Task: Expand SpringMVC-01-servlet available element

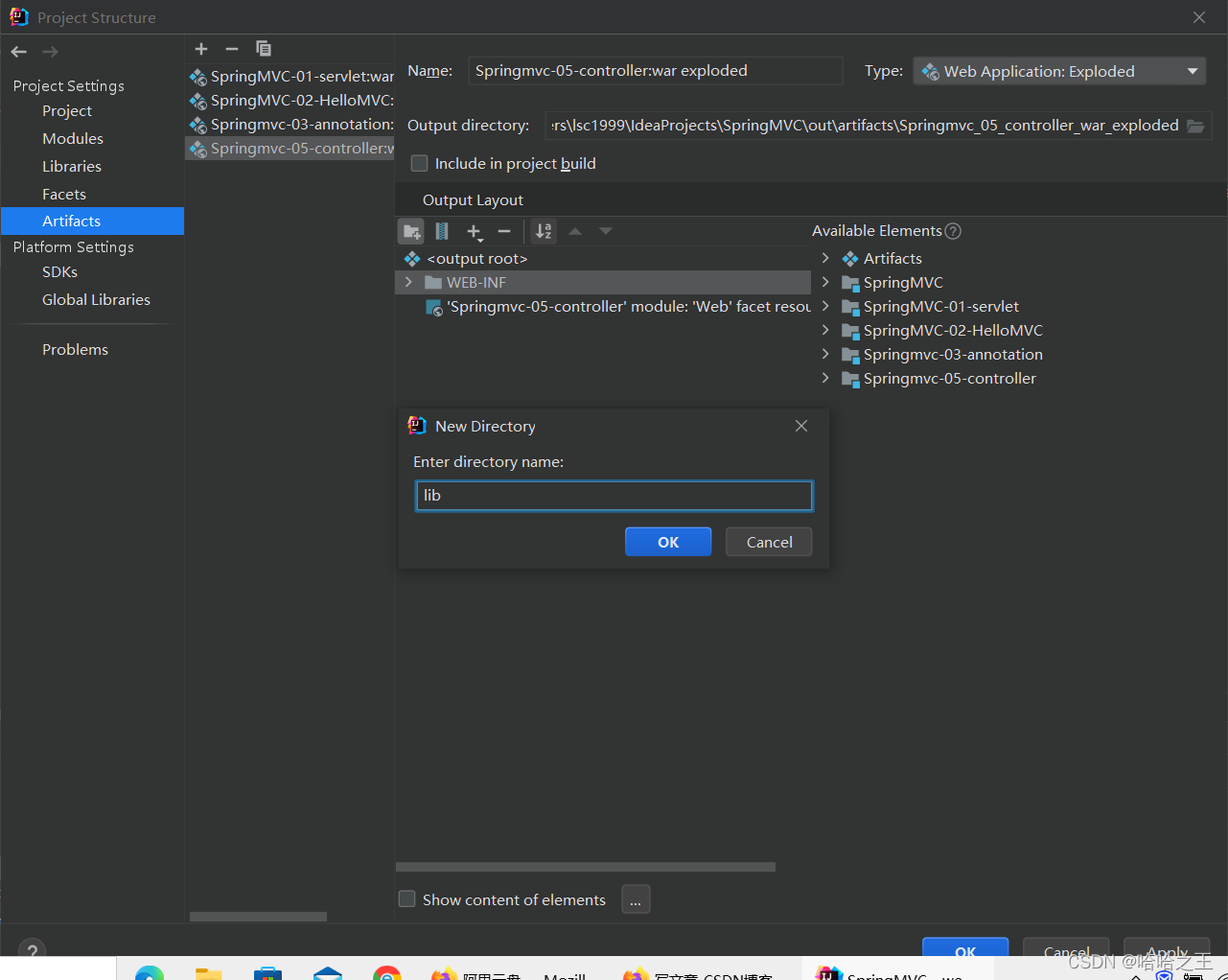Action: (x=825, y=306)
